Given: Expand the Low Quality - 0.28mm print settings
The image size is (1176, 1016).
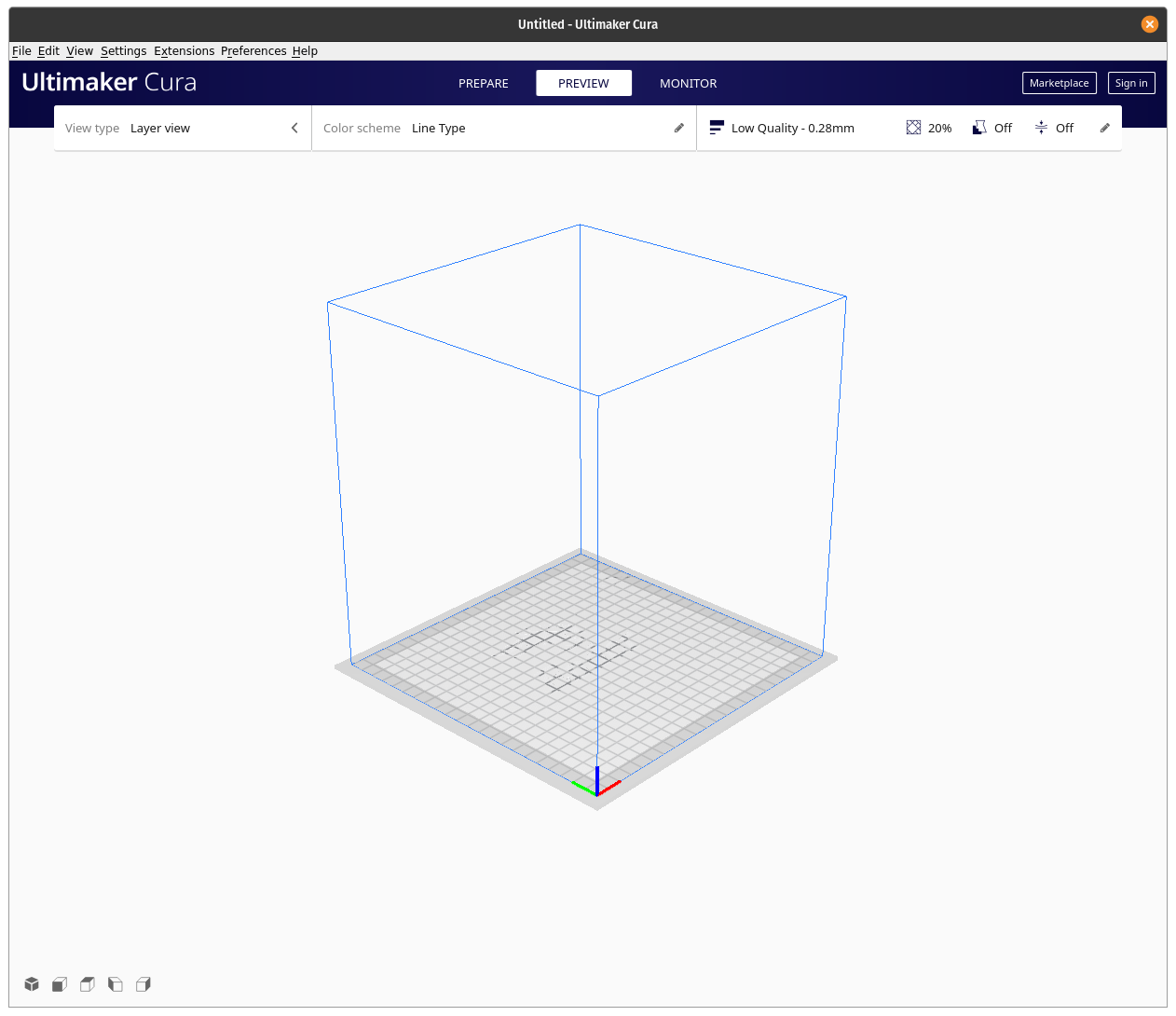Looking at the screenshot, I should coord(909,129).
